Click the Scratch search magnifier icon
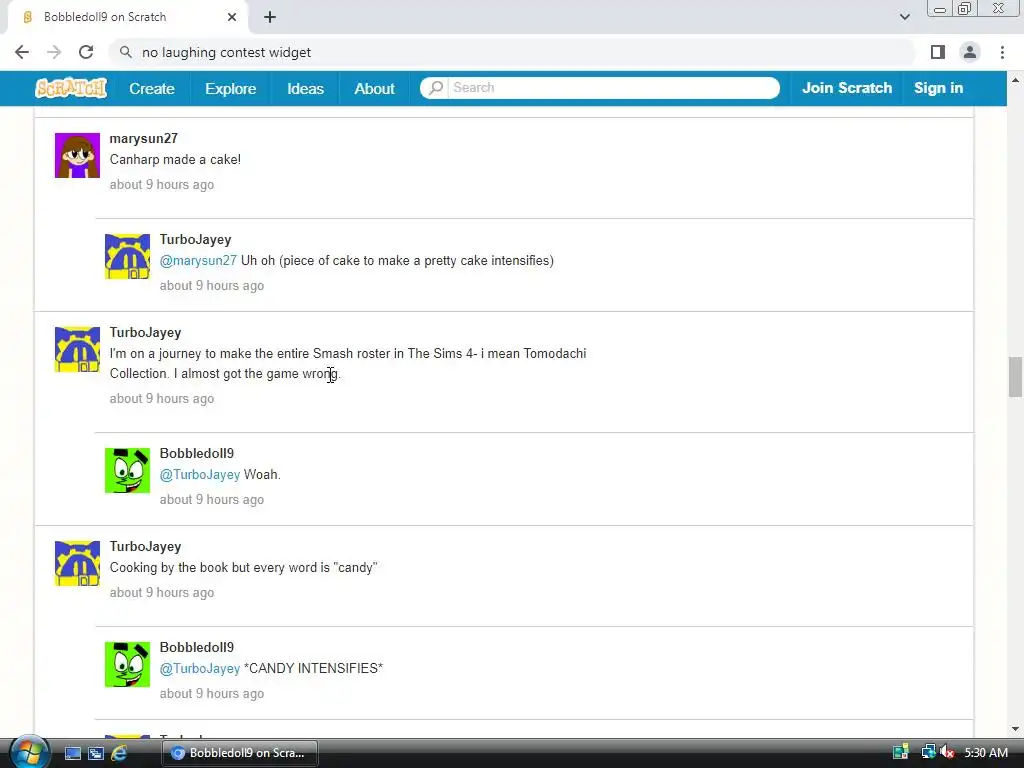Image resolution: width=1024 pixels, height=768 pixels. click(x=436, y=88)
